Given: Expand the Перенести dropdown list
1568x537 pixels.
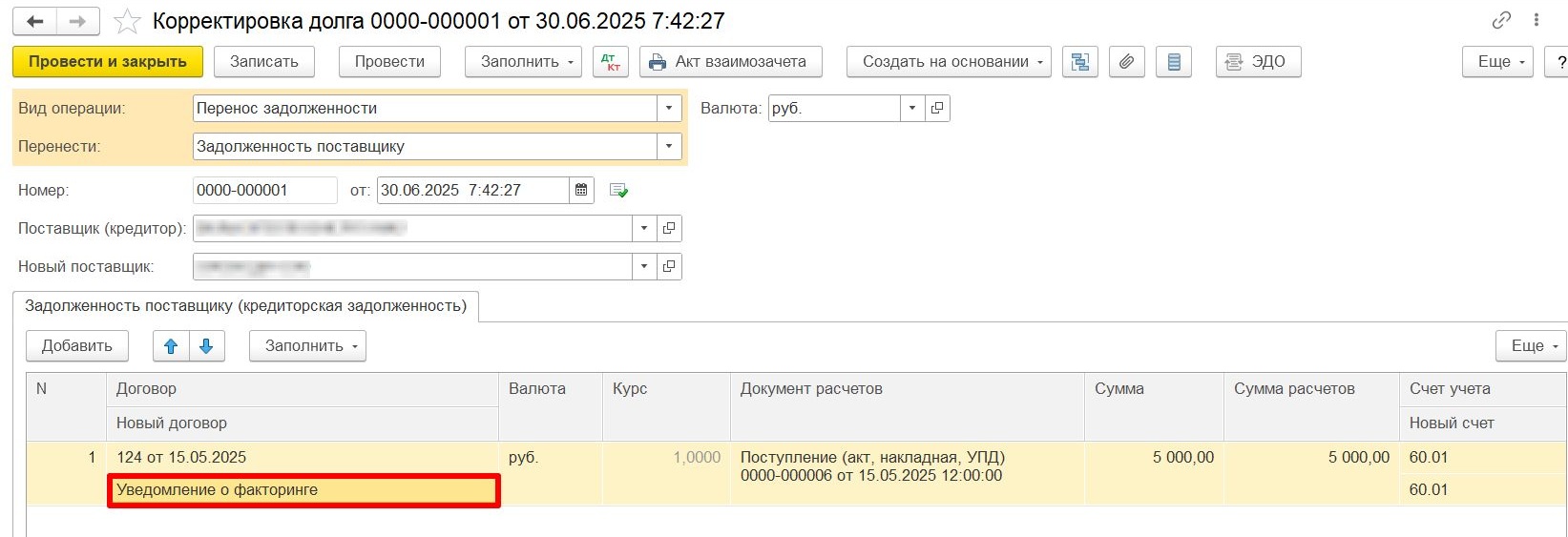Looking at the screenshot, I should coord(669,147).
